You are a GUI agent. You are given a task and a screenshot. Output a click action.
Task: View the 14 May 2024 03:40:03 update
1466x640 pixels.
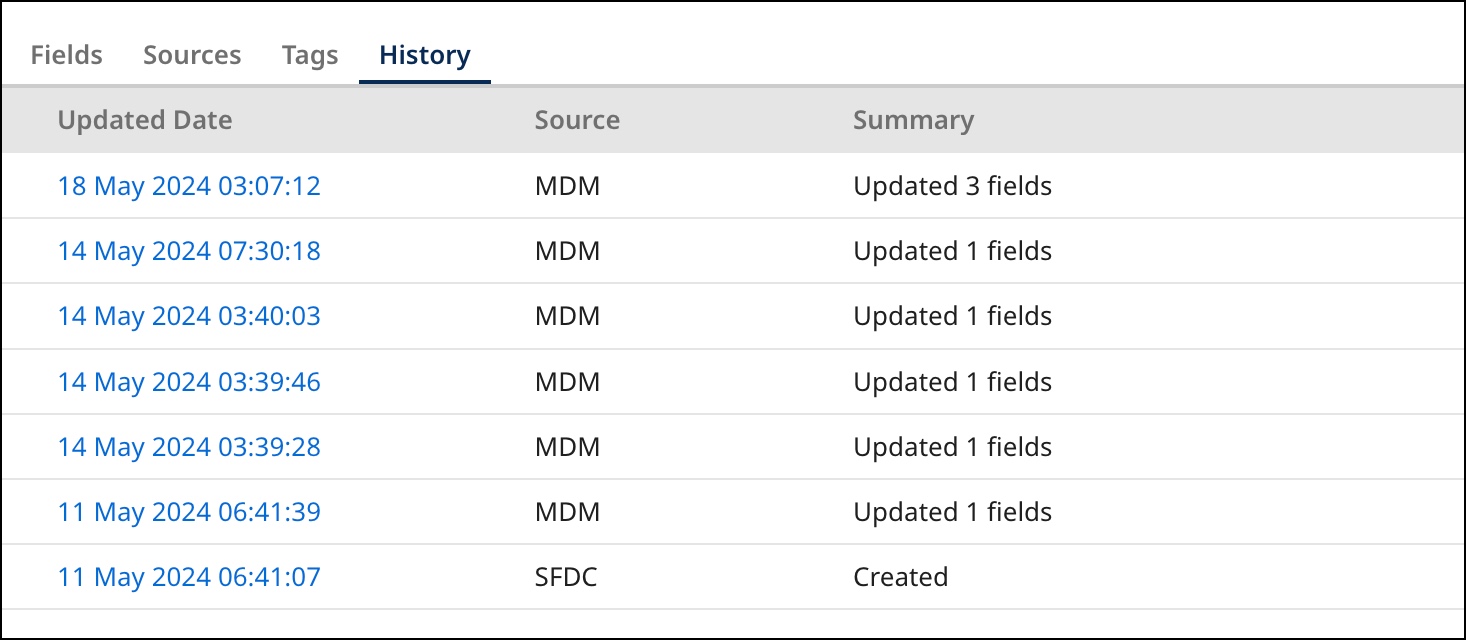(189, 316)
